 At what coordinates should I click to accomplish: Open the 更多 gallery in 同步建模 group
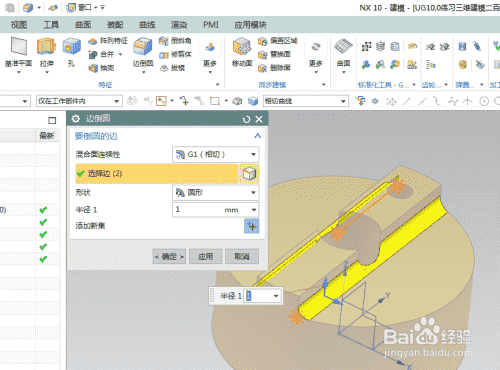316,54
